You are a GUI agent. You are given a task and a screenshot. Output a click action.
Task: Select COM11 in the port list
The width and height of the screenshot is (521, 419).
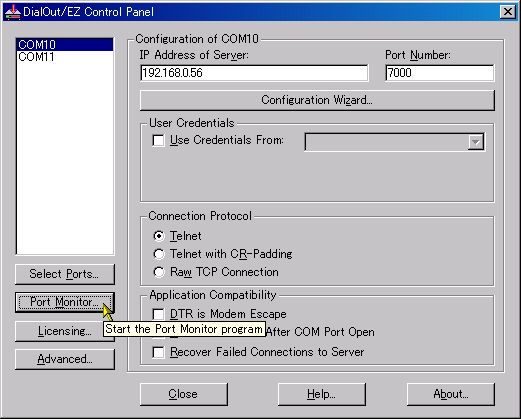(x=65, y=57)
